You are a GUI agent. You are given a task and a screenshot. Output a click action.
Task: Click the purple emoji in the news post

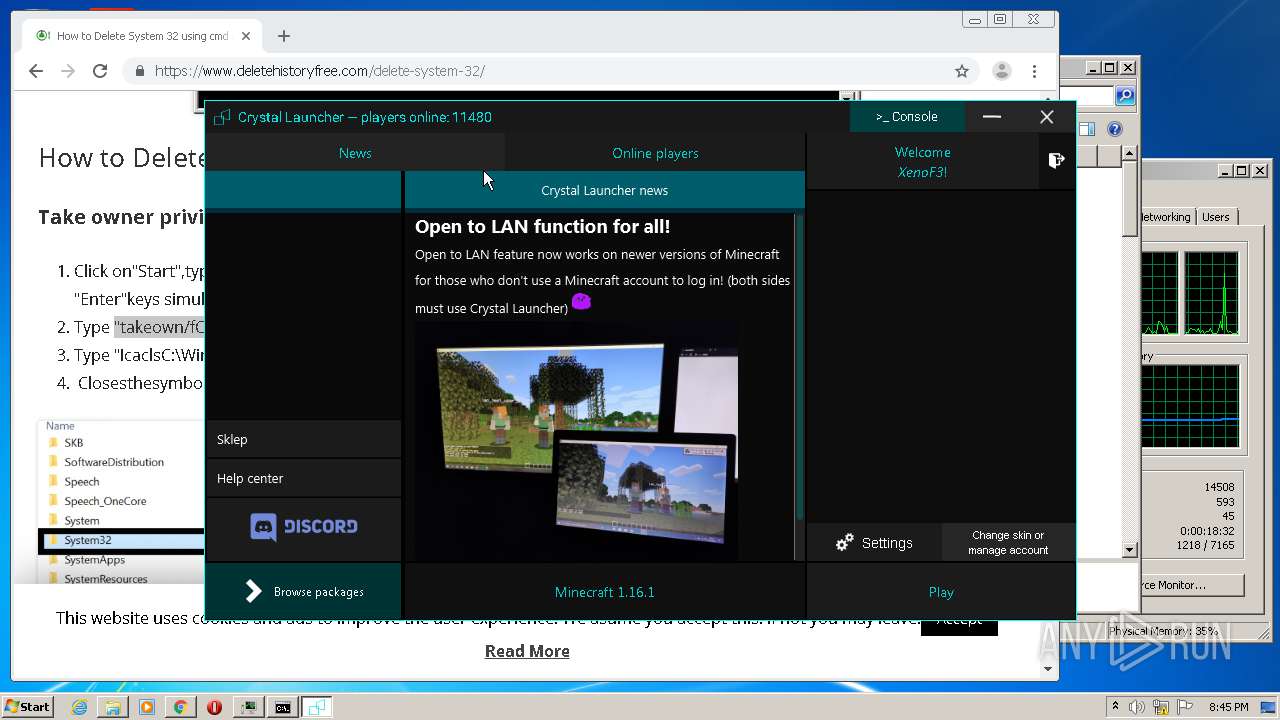[581, 301]
